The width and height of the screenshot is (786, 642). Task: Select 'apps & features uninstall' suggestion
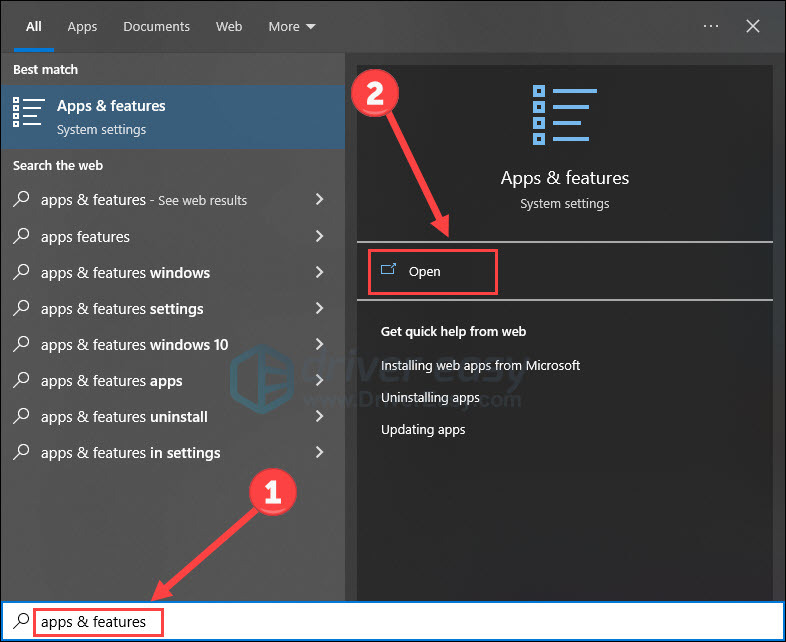tap(173, 417)
